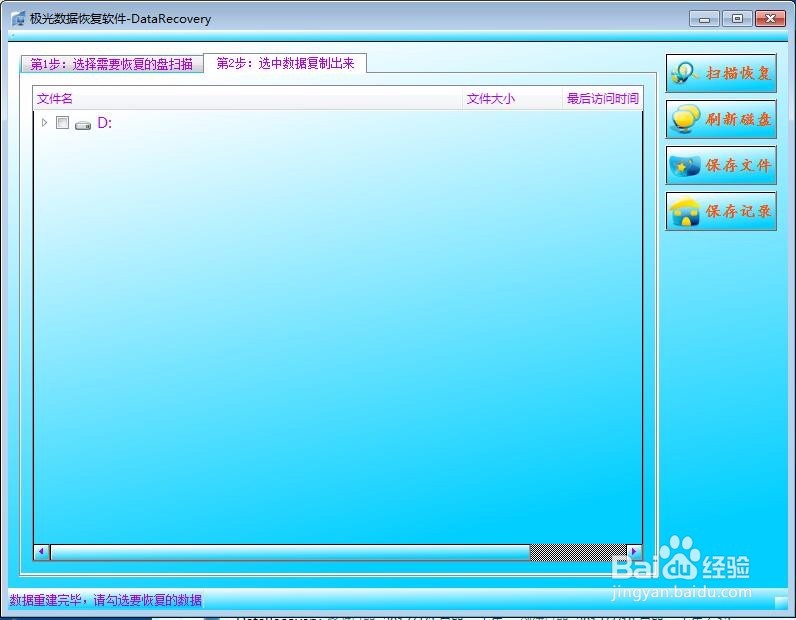Click the horizontal scrollbar left arrow
796x620 pixels.
(42, 551)
